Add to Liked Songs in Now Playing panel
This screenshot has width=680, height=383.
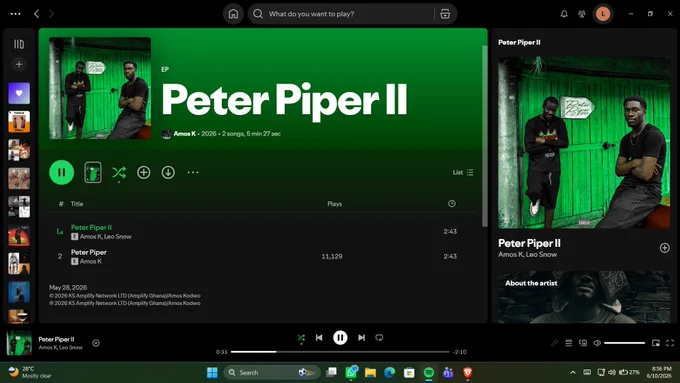pyautogui.click(x=664, y=248)
